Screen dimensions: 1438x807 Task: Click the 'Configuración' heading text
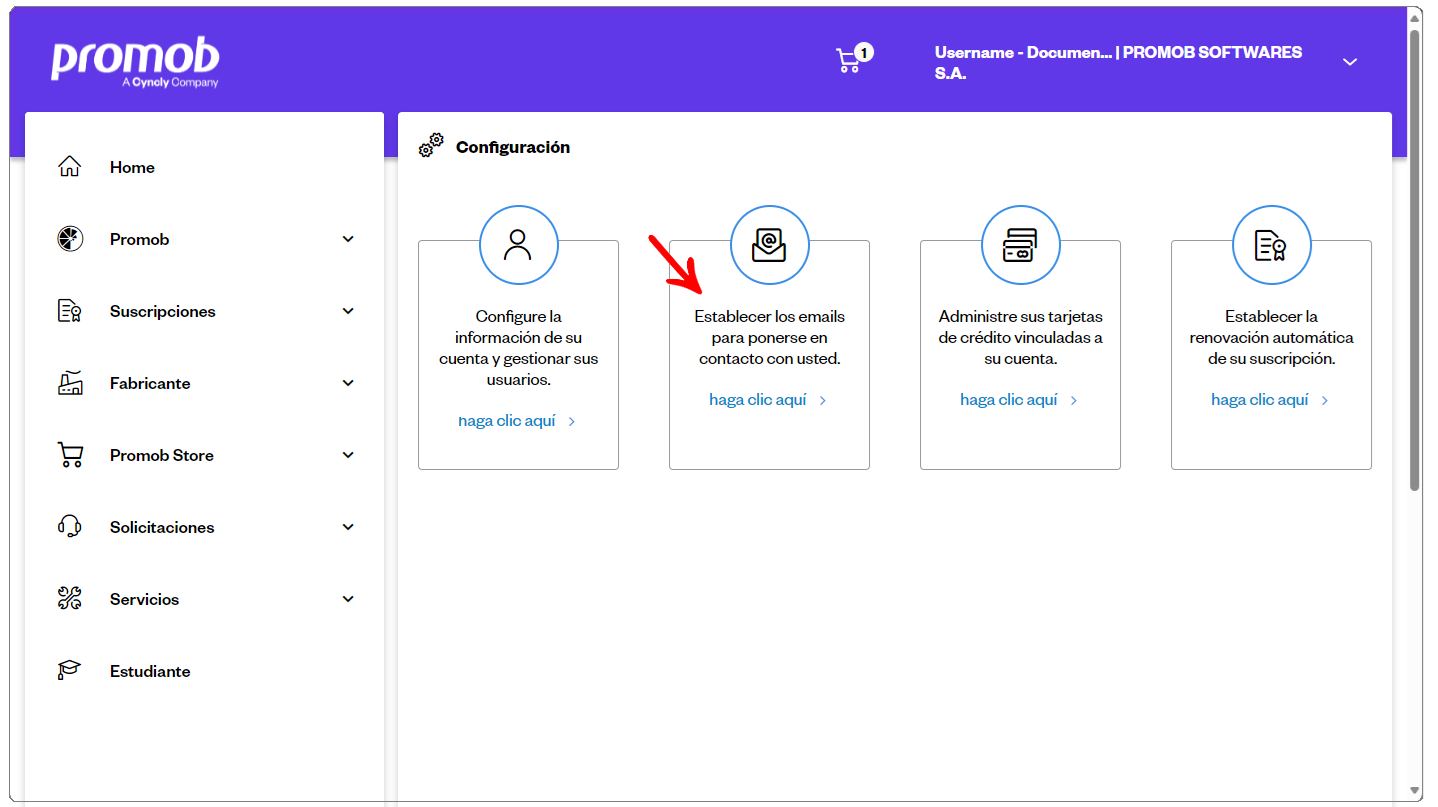tap(513, 147)
